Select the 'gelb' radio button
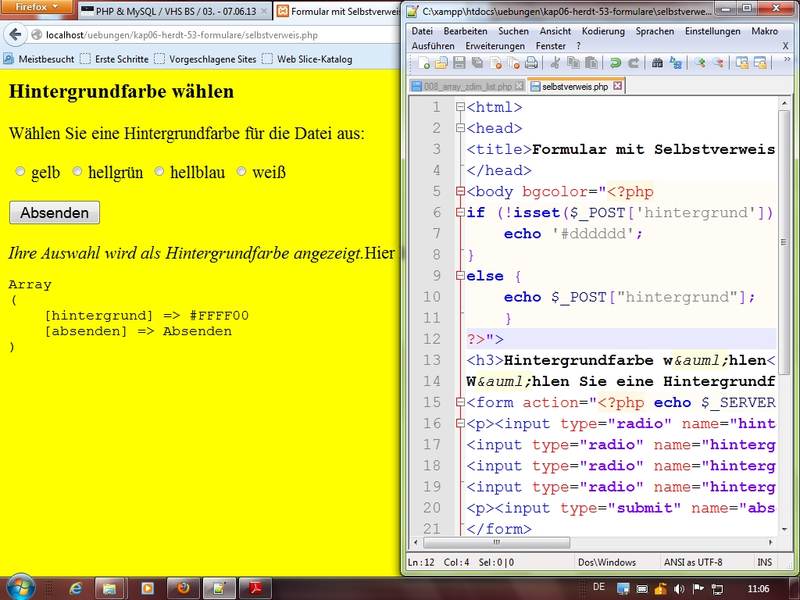The width and height of the screenshot is (800, 600). [20, 172]
